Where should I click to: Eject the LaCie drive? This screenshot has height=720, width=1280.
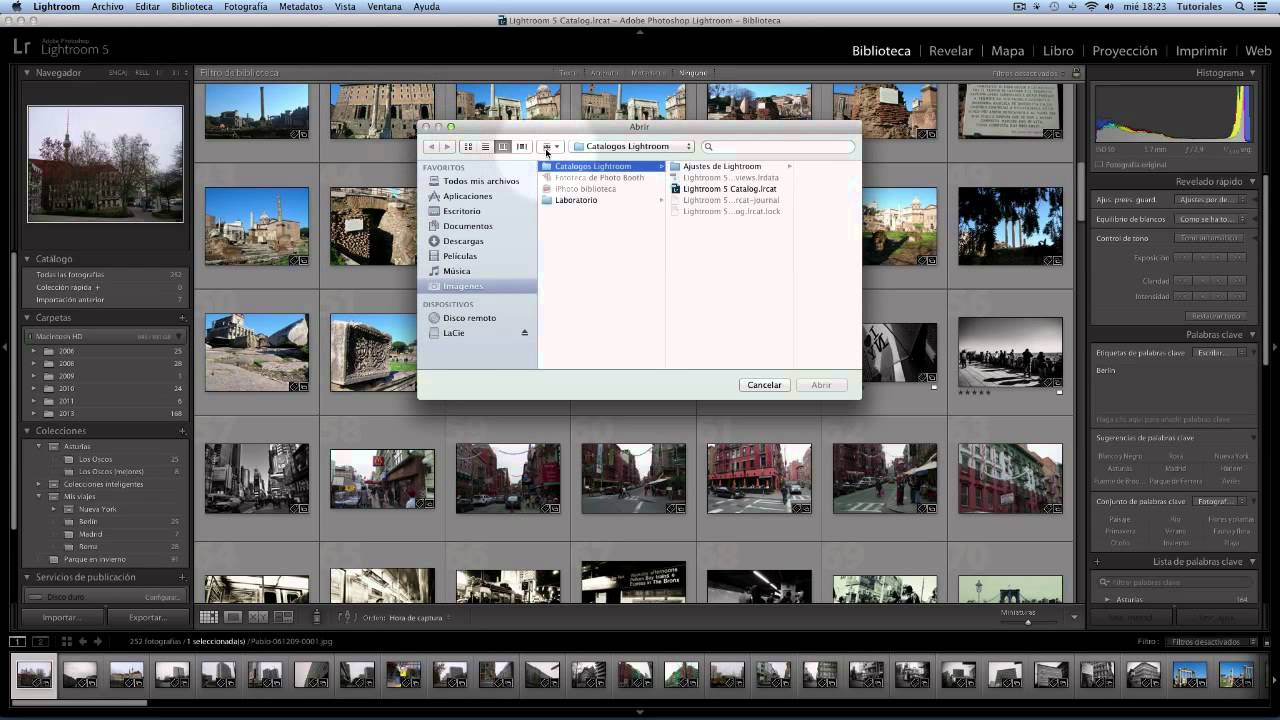click(x=524, y=333)
